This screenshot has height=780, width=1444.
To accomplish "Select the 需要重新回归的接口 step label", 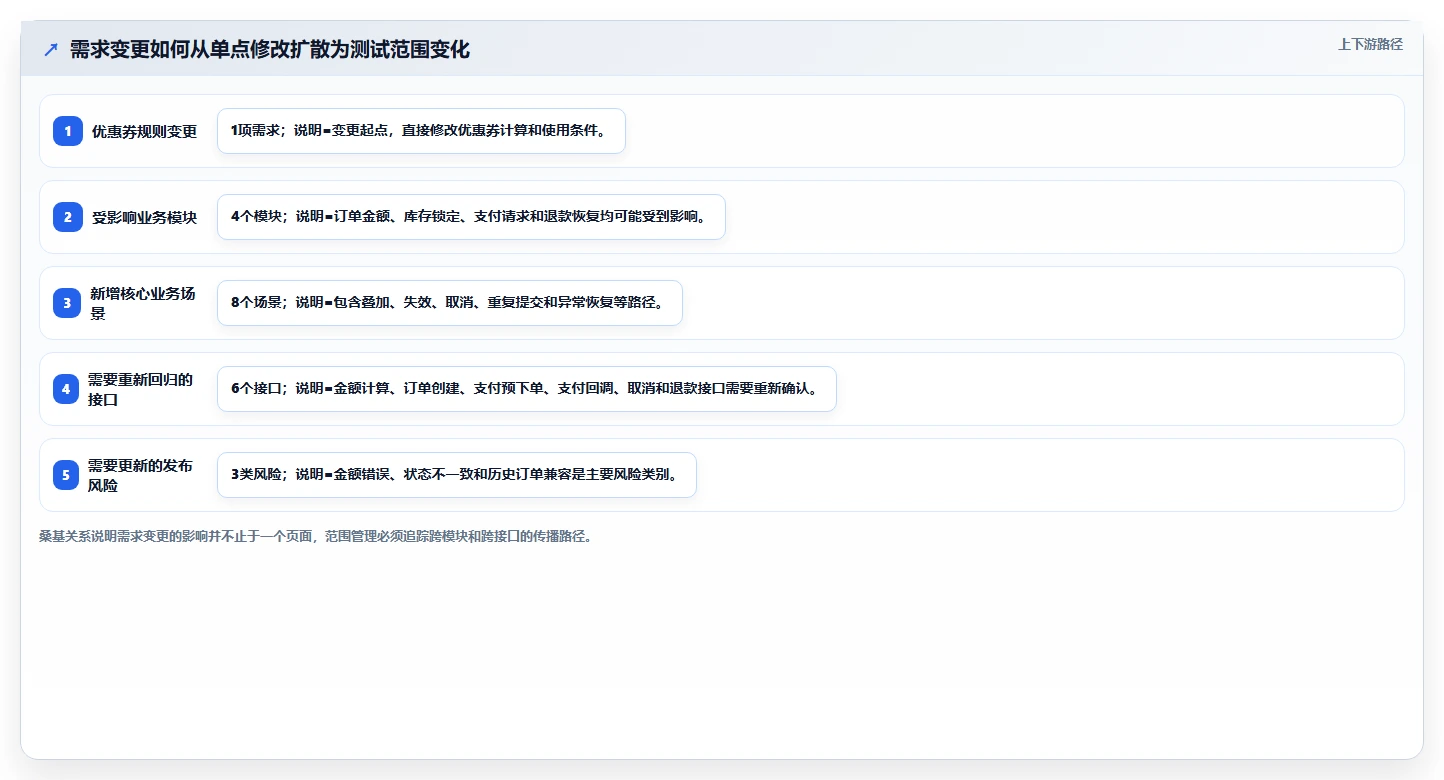I will 142,389.
